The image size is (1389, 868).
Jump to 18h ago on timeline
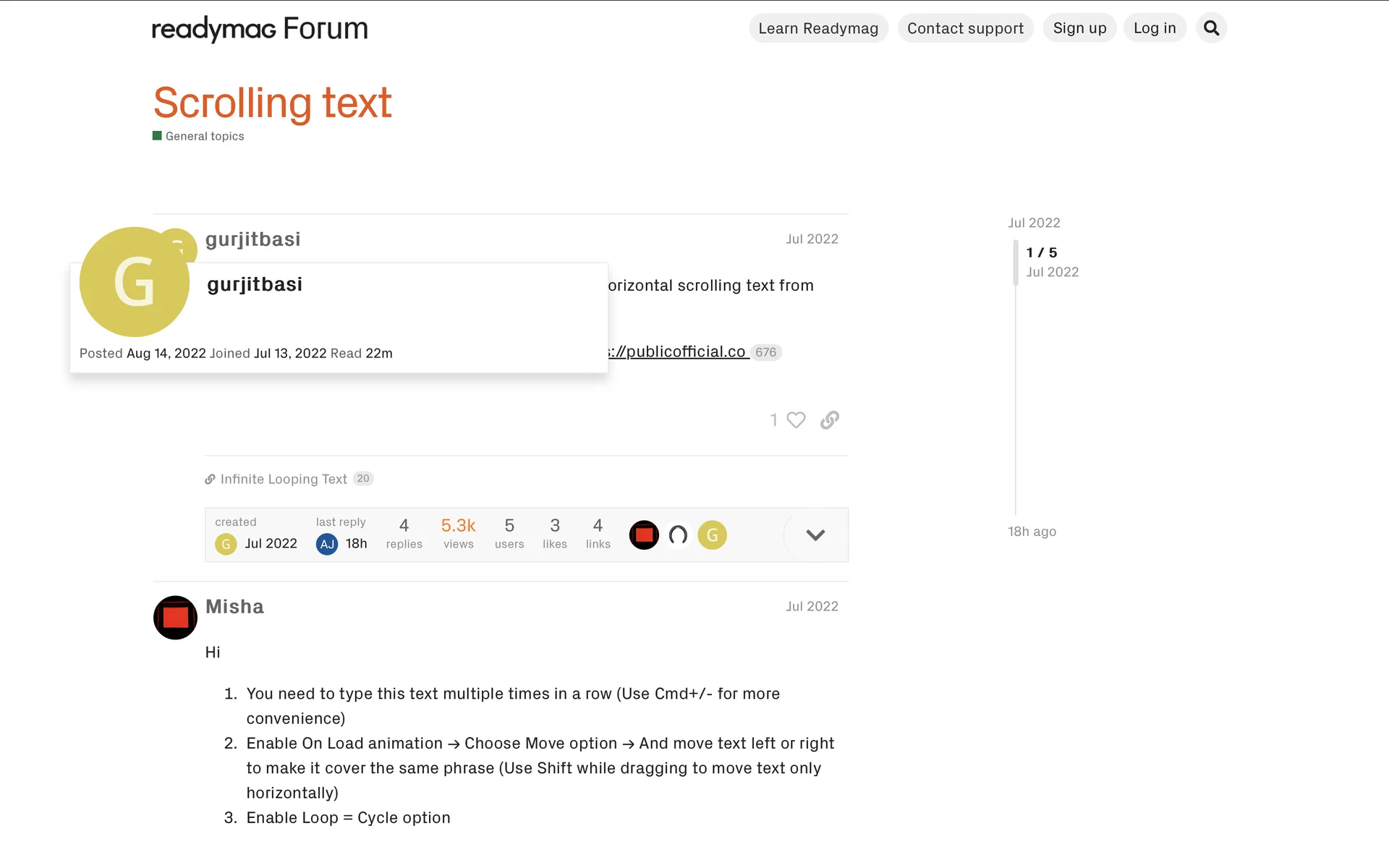(1032, 532)
